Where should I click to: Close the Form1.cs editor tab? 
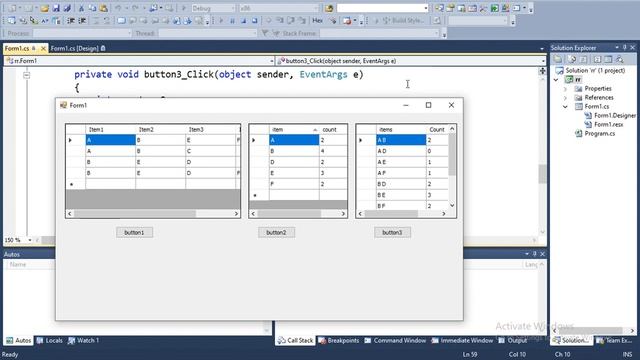43,49
